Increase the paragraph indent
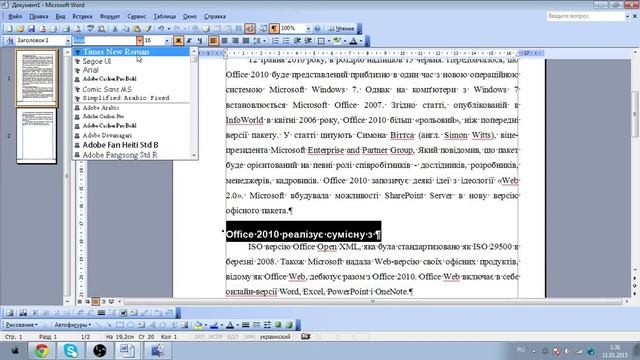This screenshot has width=640, height=360. 308,40
